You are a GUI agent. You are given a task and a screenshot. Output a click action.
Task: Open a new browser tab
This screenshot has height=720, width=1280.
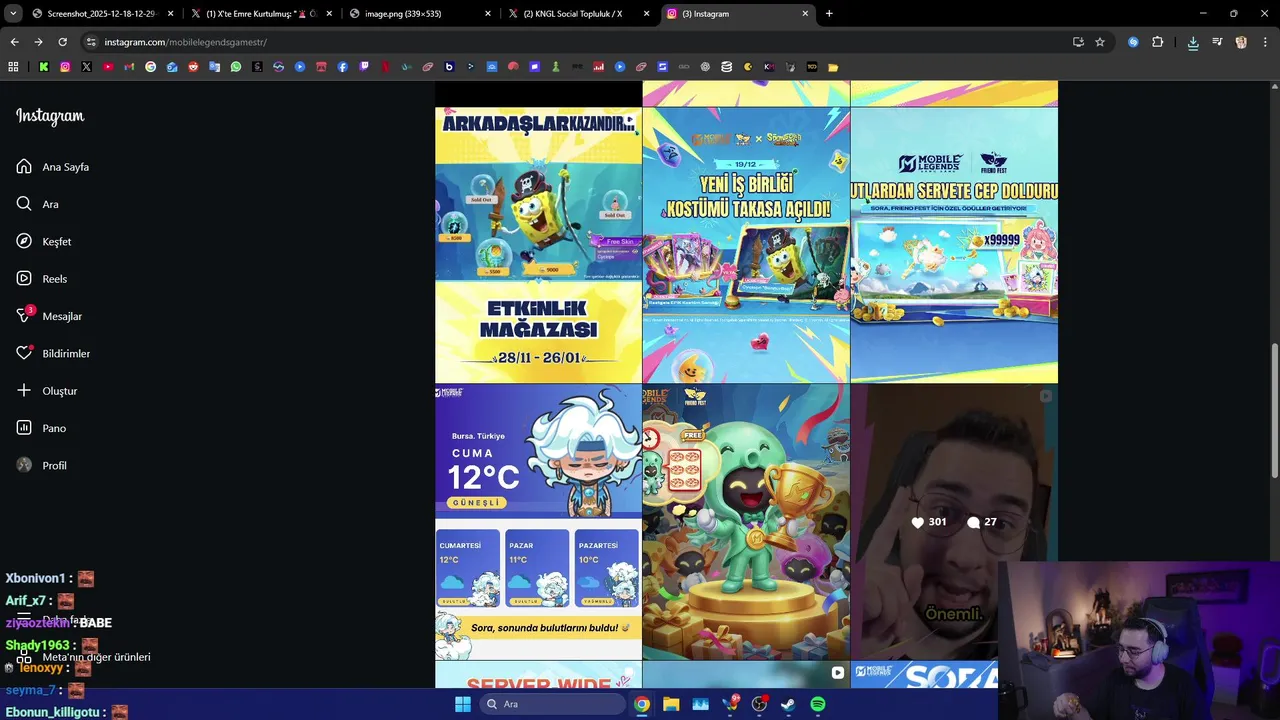coord(829,14)
